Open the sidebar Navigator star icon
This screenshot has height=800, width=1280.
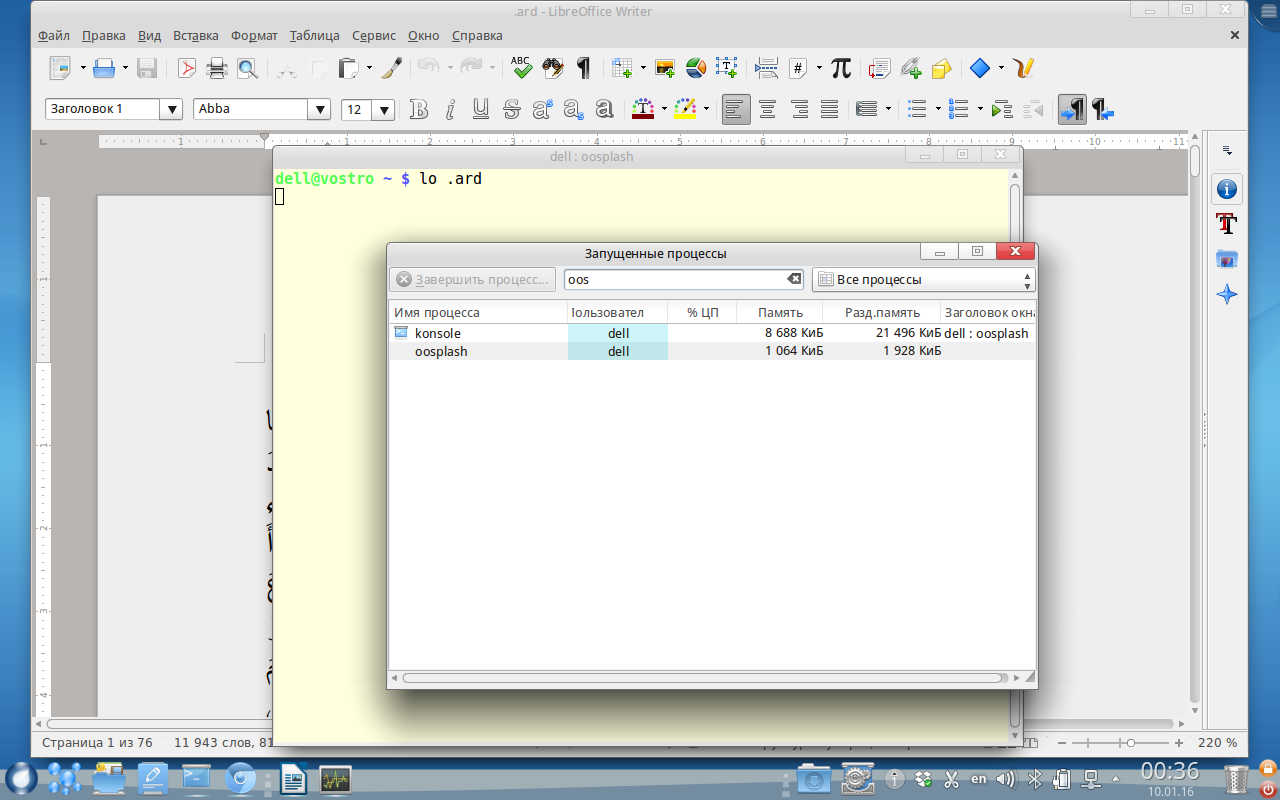click(1226, 295)
